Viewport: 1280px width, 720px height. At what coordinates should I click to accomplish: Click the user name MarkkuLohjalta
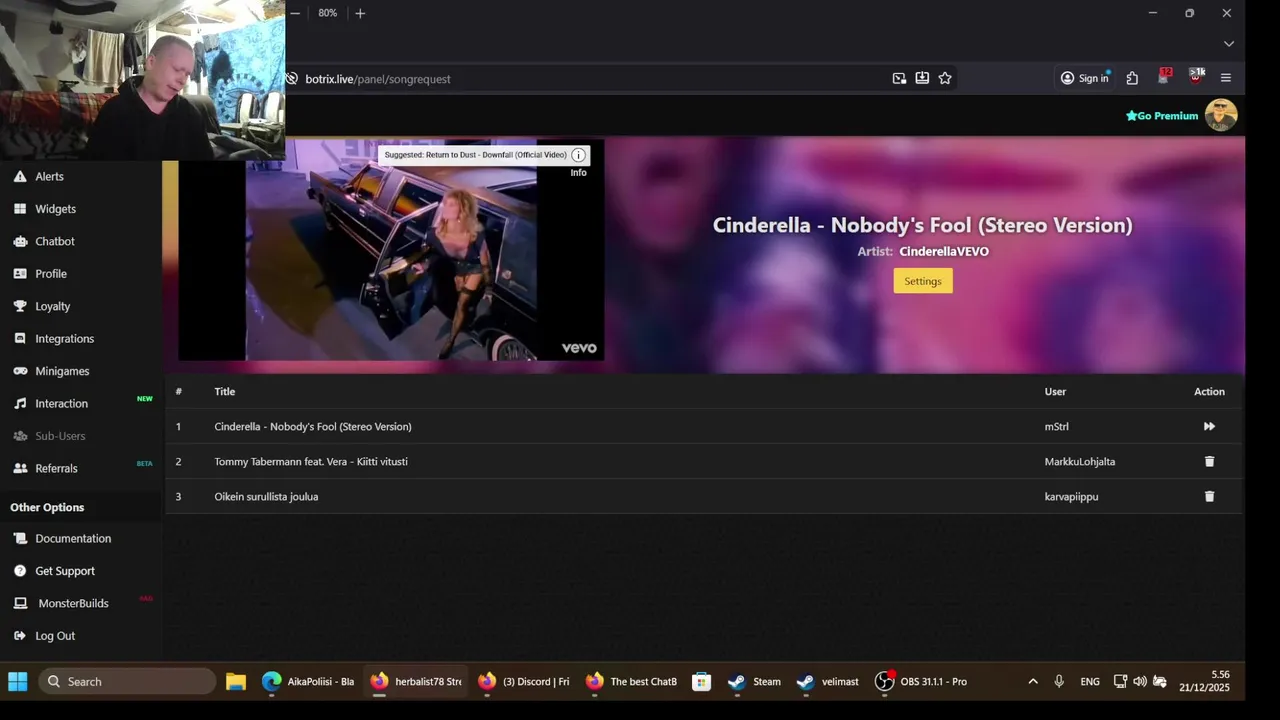1080,462
